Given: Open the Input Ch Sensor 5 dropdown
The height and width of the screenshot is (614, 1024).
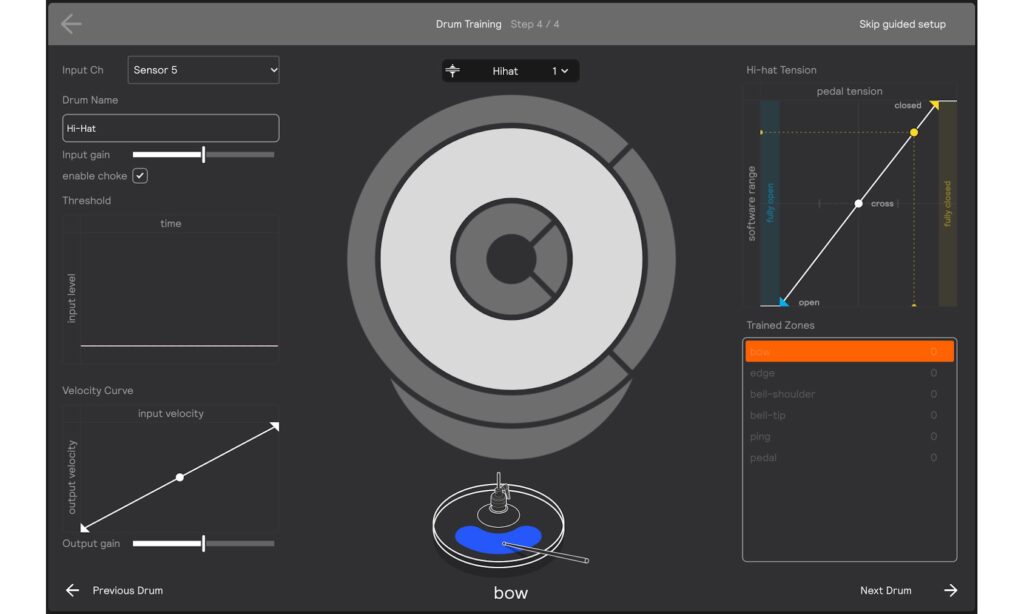Looking at the screenshot, I should [203, 70].
